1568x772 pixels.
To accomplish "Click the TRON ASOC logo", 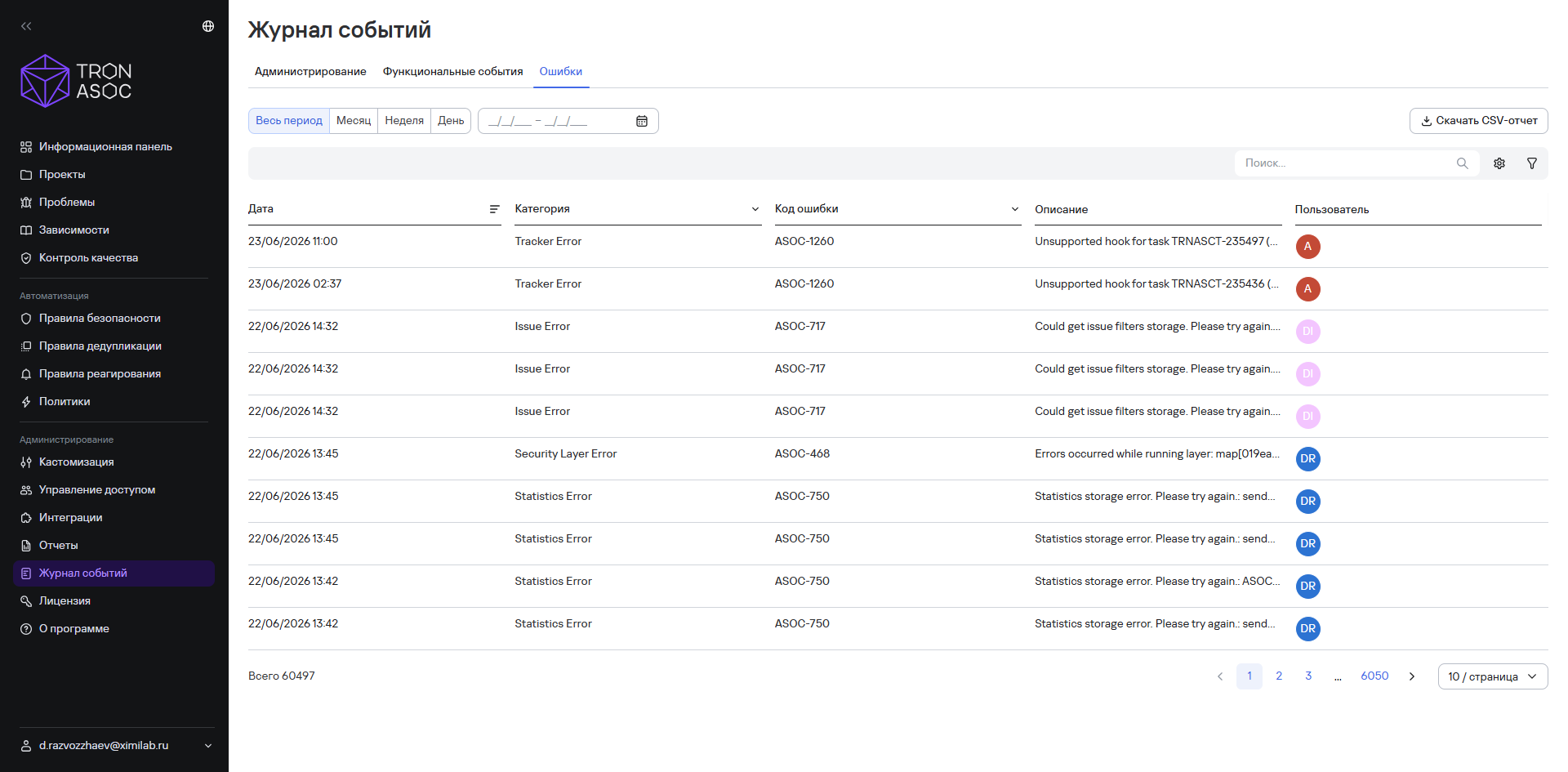I will pos(76,81).
